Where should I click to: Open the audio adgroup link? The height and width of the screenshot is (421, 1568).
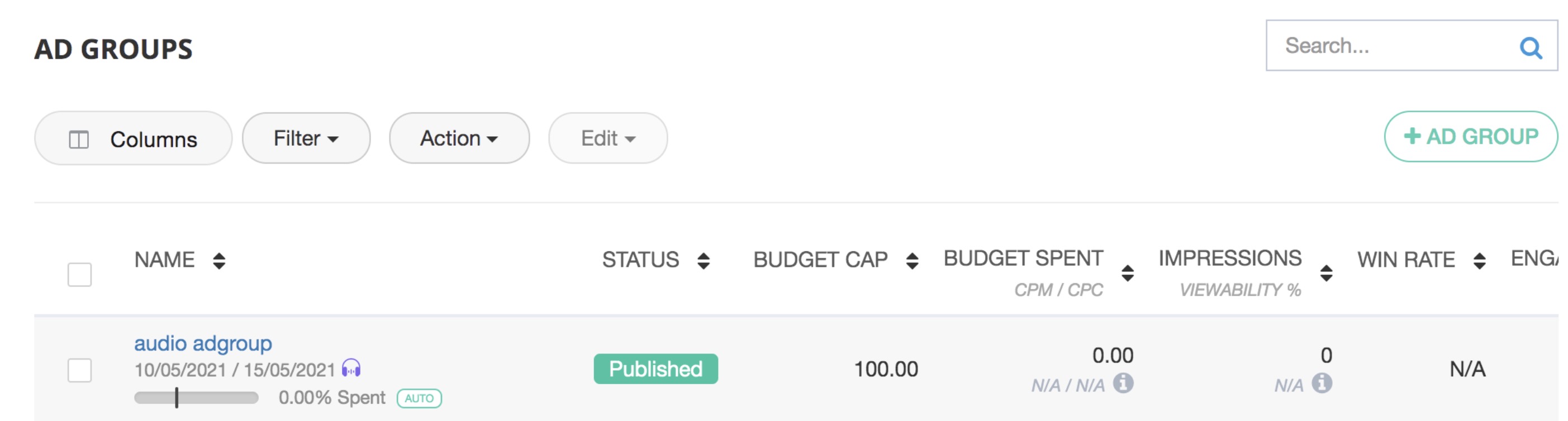tap(203, 344)
